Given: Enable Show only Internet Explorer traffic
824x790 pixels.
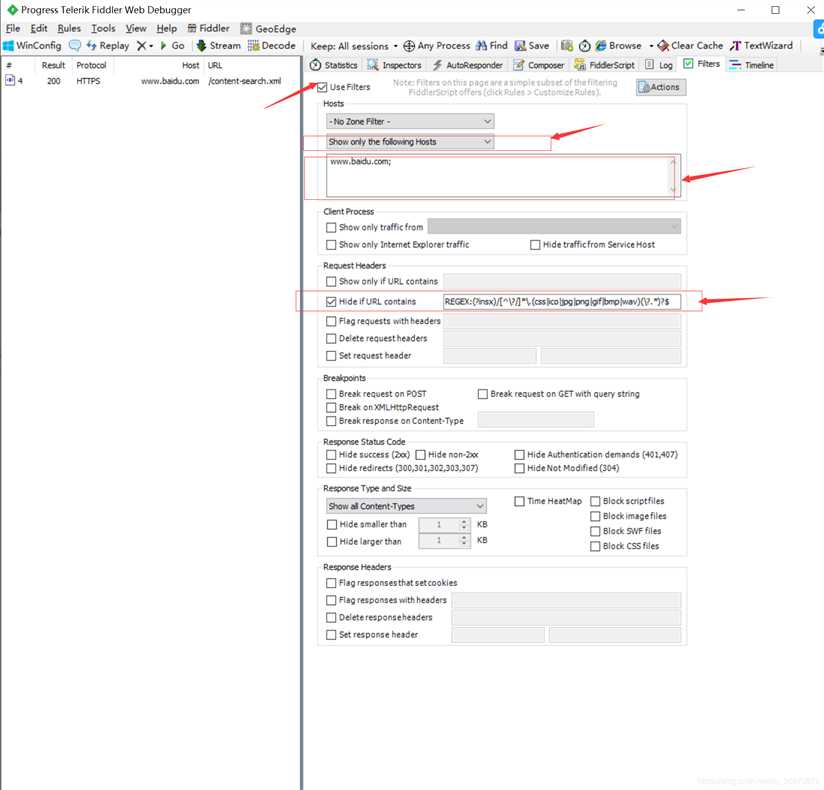Looking at the screenshot, I should pos(331,245).
